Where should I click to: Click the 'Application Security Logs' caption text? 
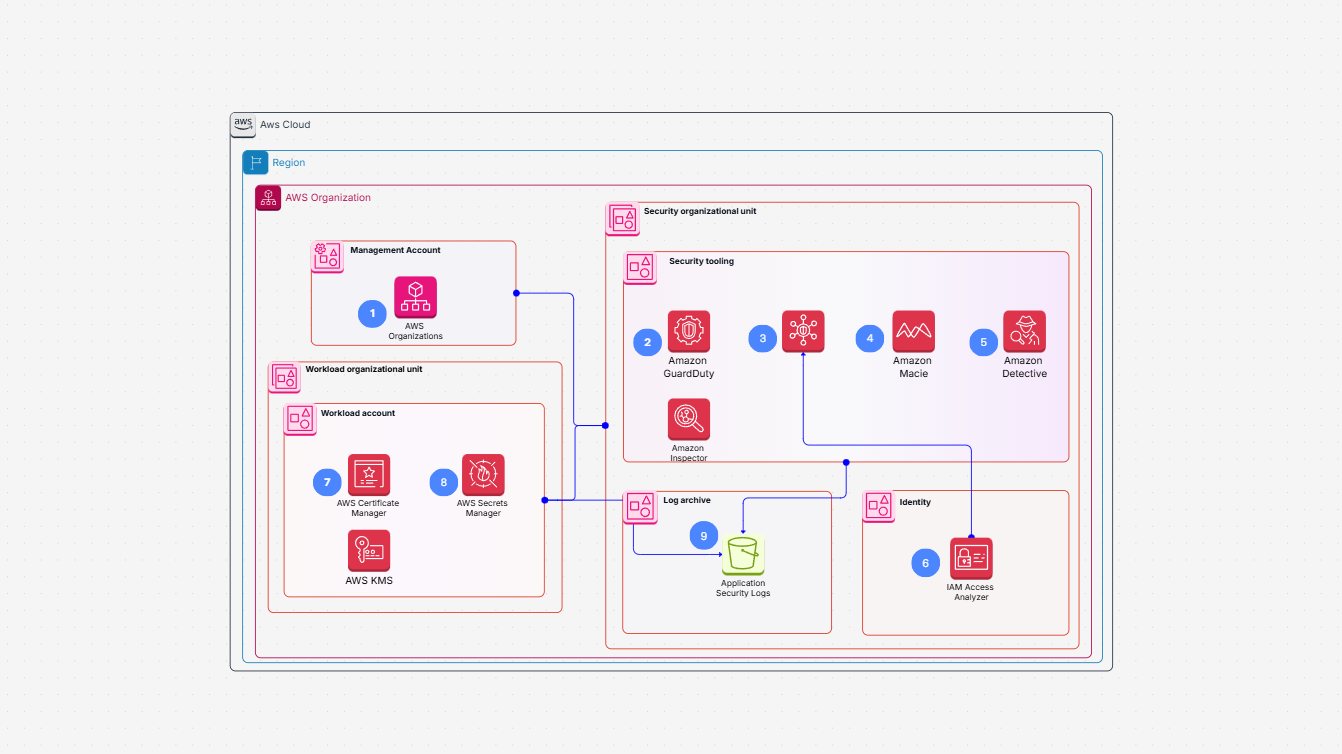coord(743,588)
